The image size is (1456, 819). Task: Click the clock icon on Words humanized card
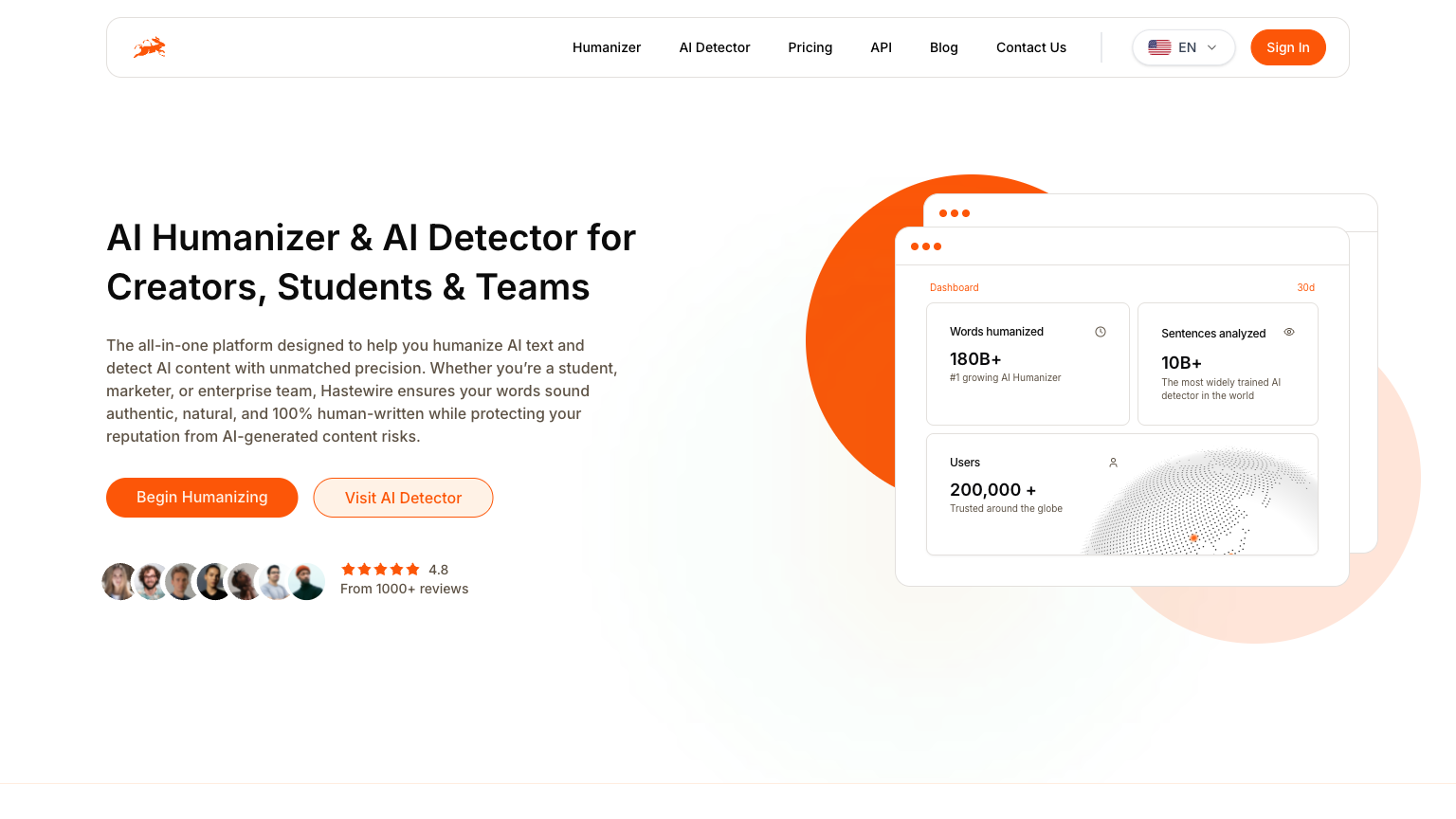[x=1101, y=332]
